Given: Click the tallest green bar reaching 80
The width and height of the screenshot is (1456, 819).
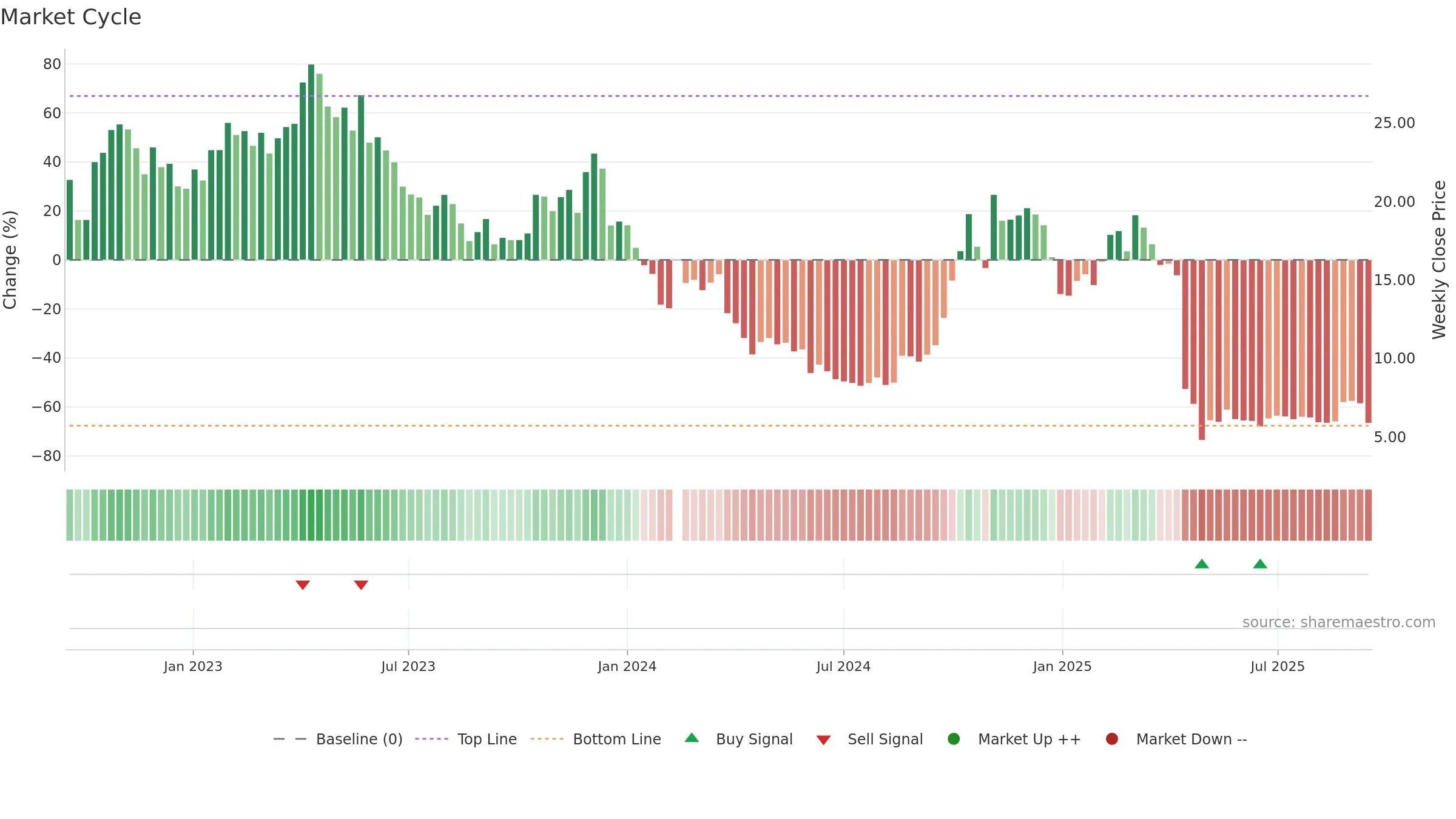Looking at the screenshot, I should 311,162.
